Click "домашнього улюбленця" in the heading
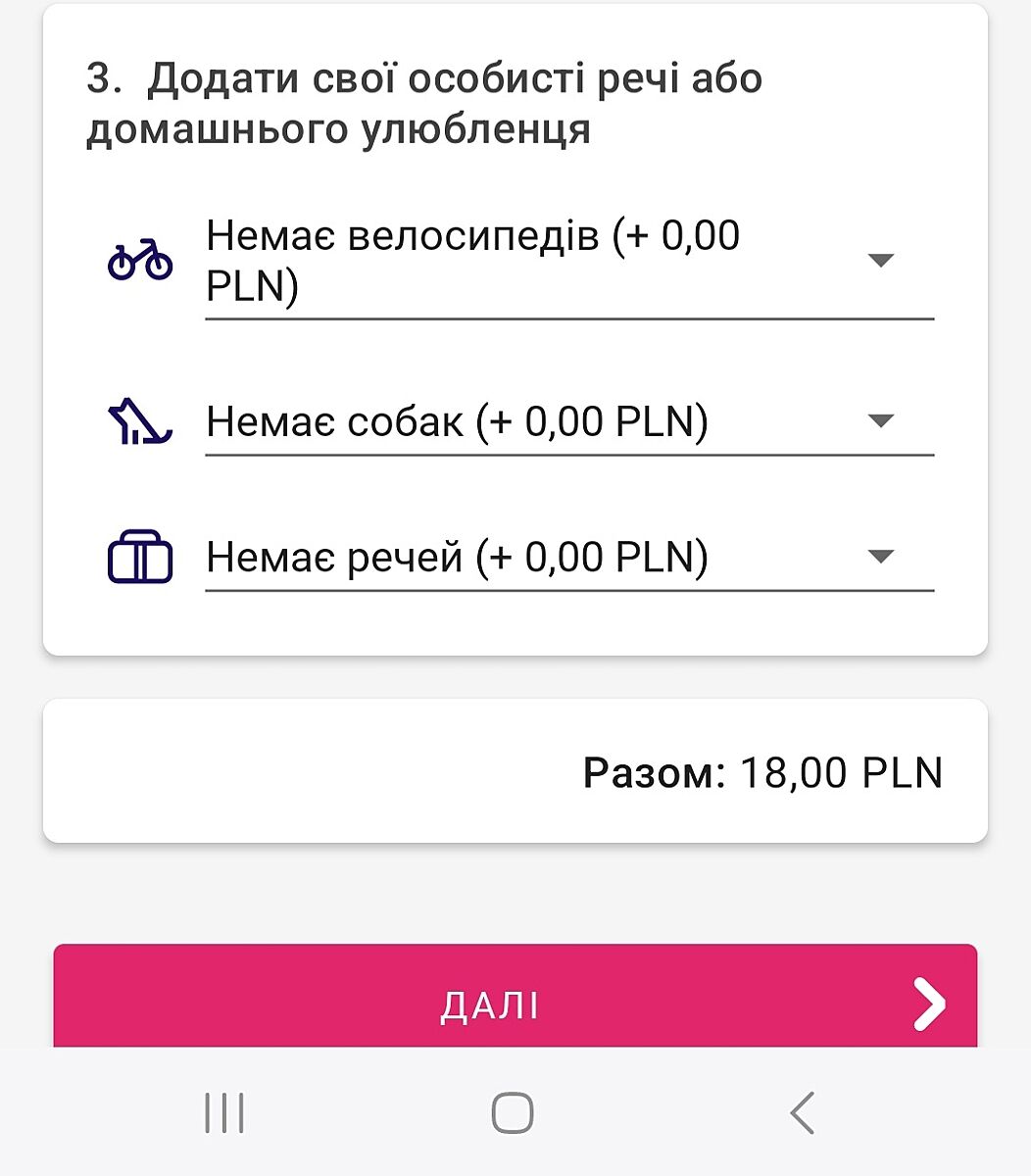Viewport: 1031px width, 1176px height. pos(338,129)
